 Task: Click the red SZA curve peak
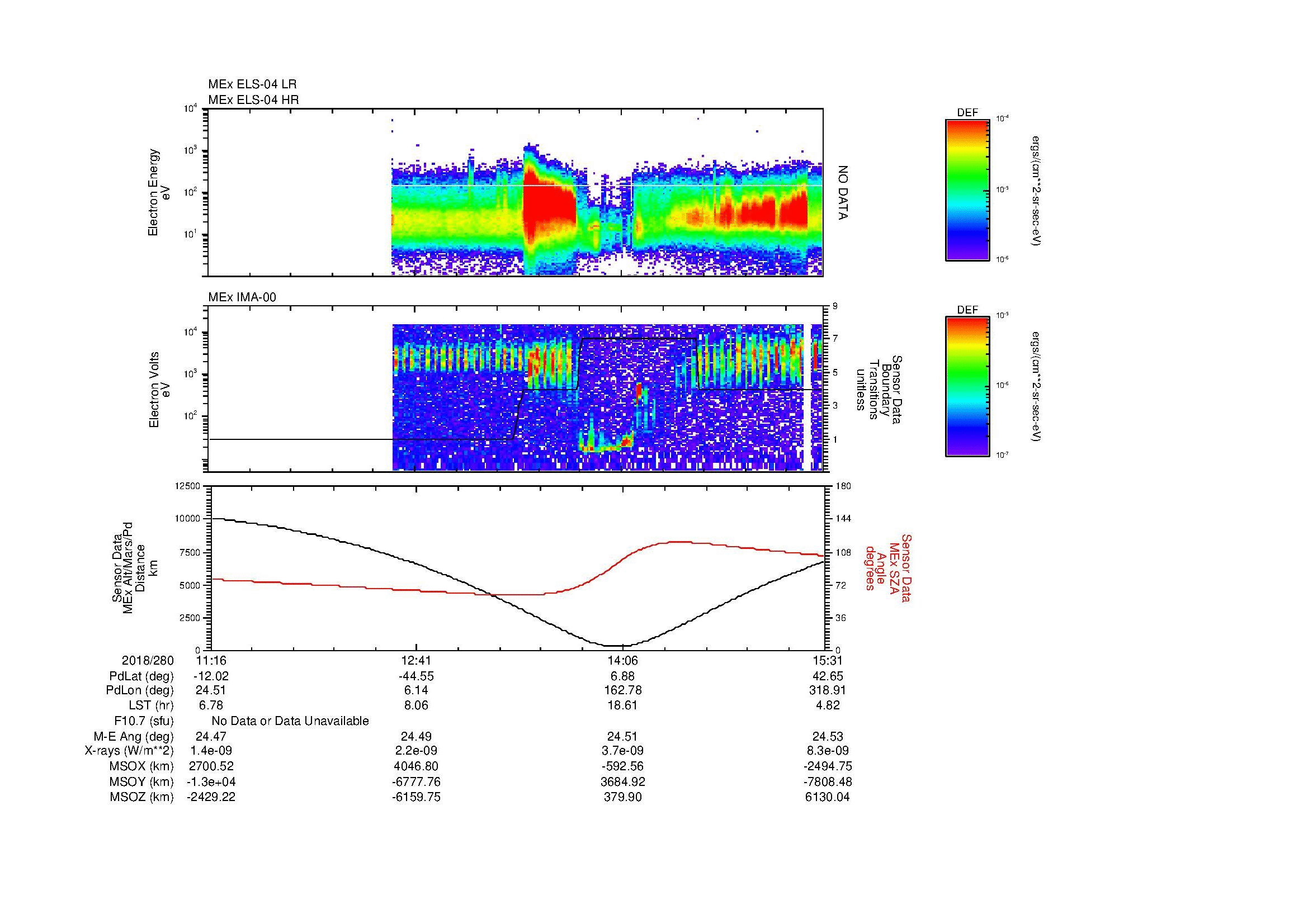pyautogui.click(x=677, y=542)
